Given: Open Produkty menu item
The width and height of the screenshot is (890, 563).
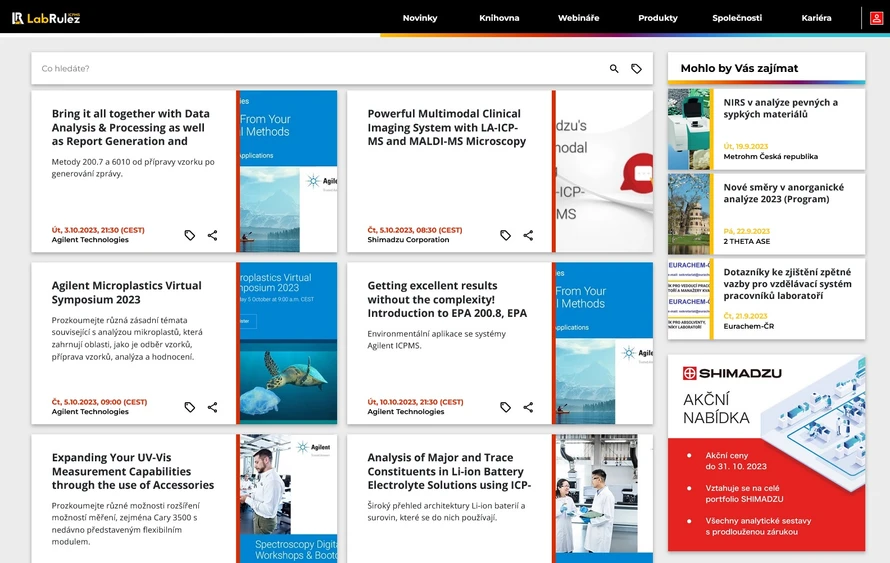Looking at the screenshot, I should click(658, 18).
